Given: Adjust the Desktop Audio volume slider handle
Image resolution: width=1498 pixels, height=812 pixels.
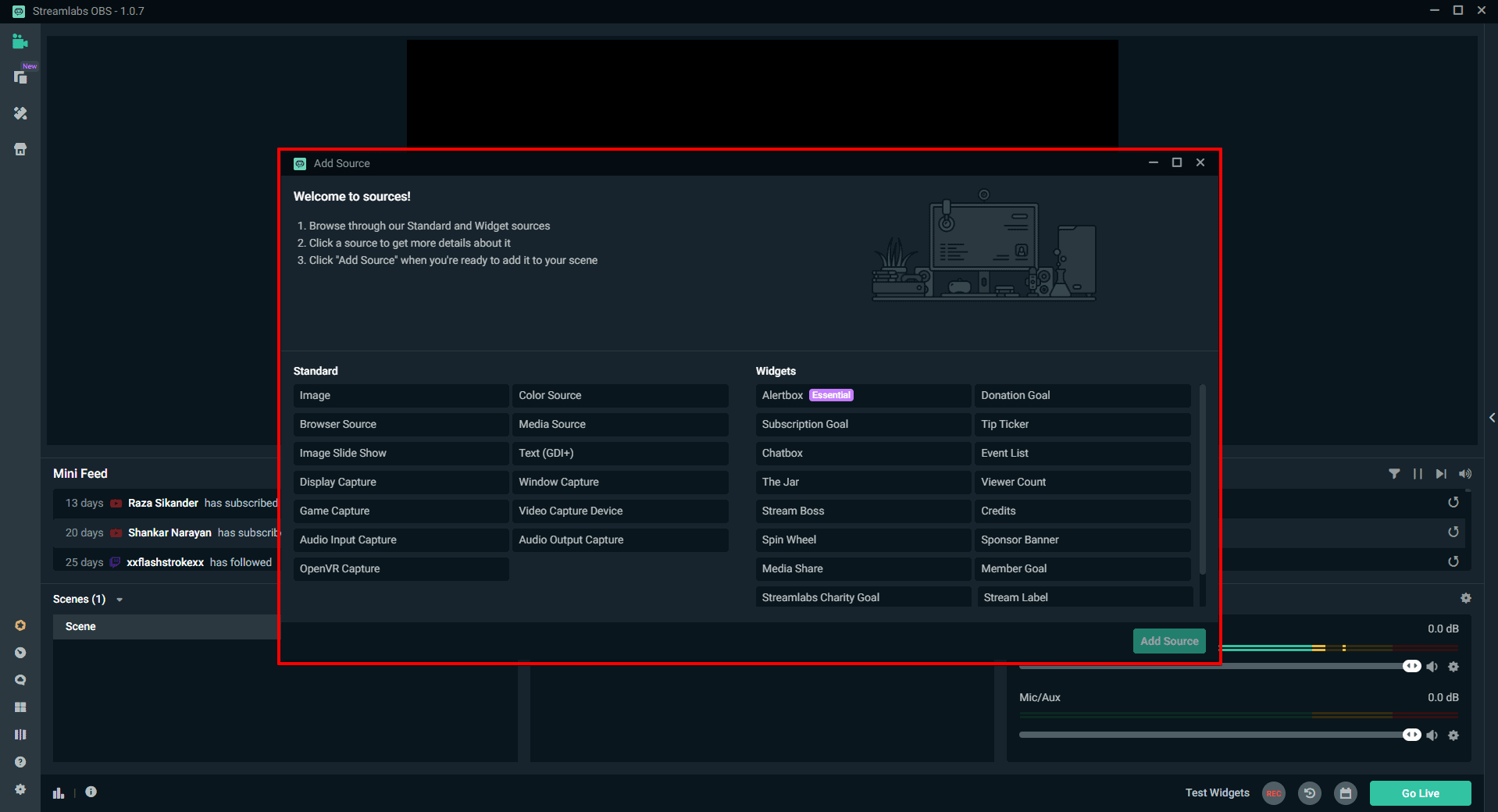Looking at the screenshot, I should (x=1411, y=667).
